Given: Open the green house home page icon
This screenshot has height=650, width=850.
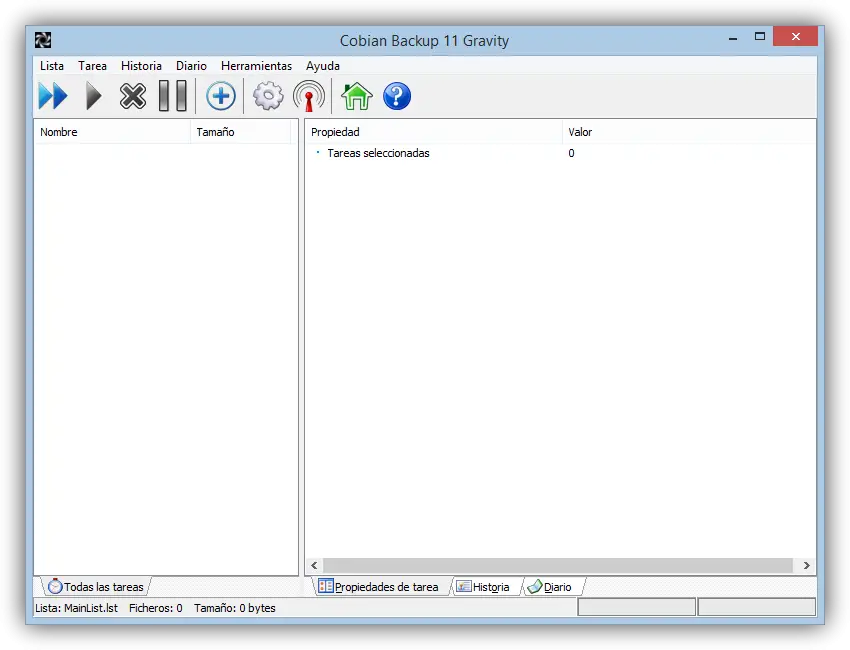Looking at the screenshot, I should 357,96.
